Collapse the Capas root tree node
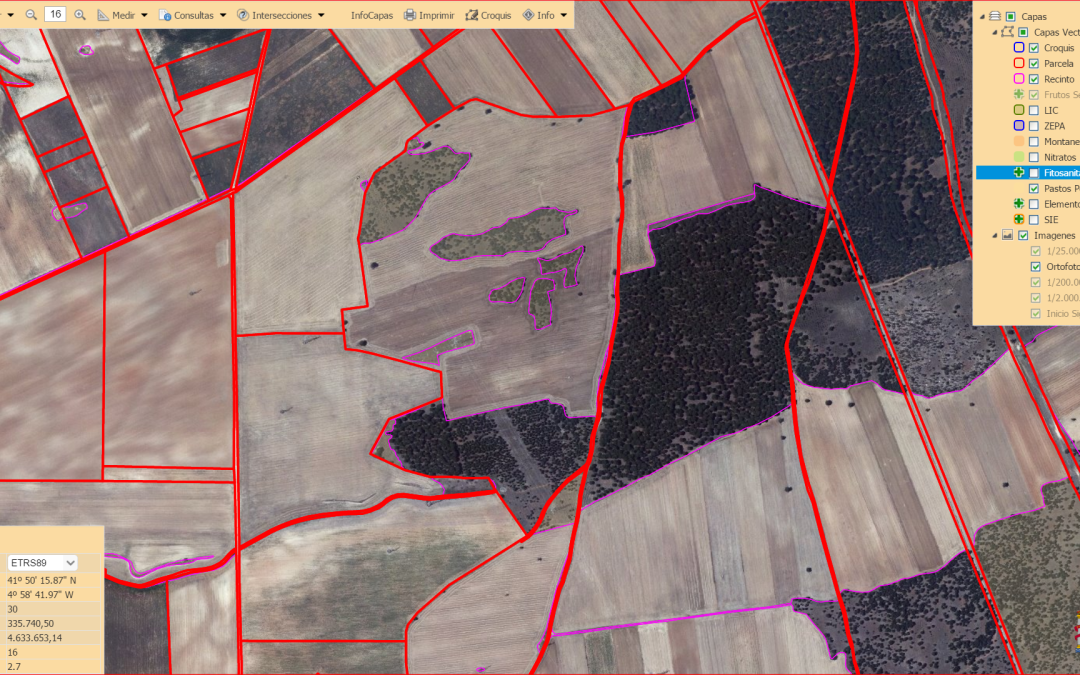The height and width of the screenshot is (675, 1080). [982, 16]
